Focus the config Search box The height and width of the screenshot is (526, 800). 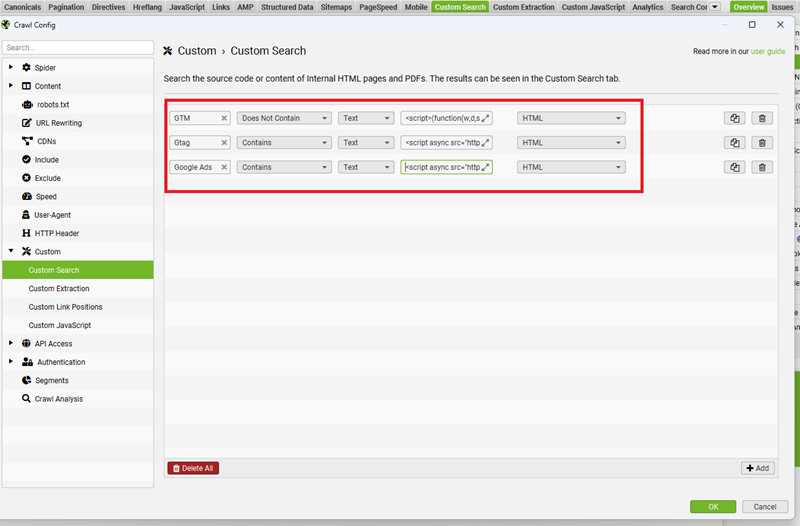coord(78,47)
